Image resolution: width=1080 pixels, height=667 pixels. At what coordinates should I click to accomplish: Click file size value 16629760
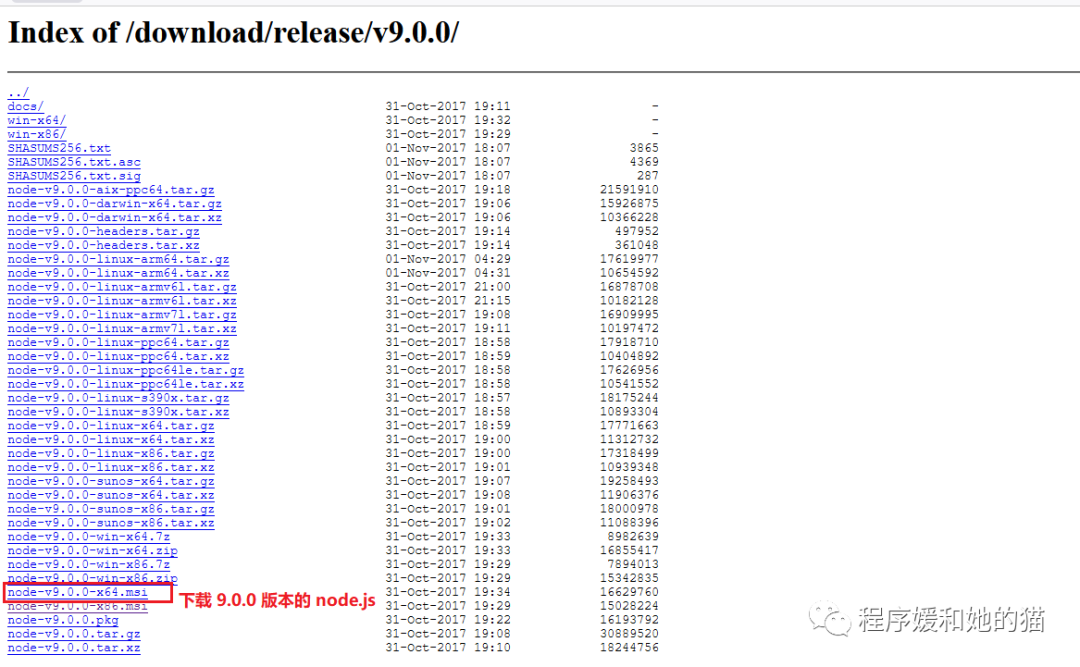[x=629, y=592]
